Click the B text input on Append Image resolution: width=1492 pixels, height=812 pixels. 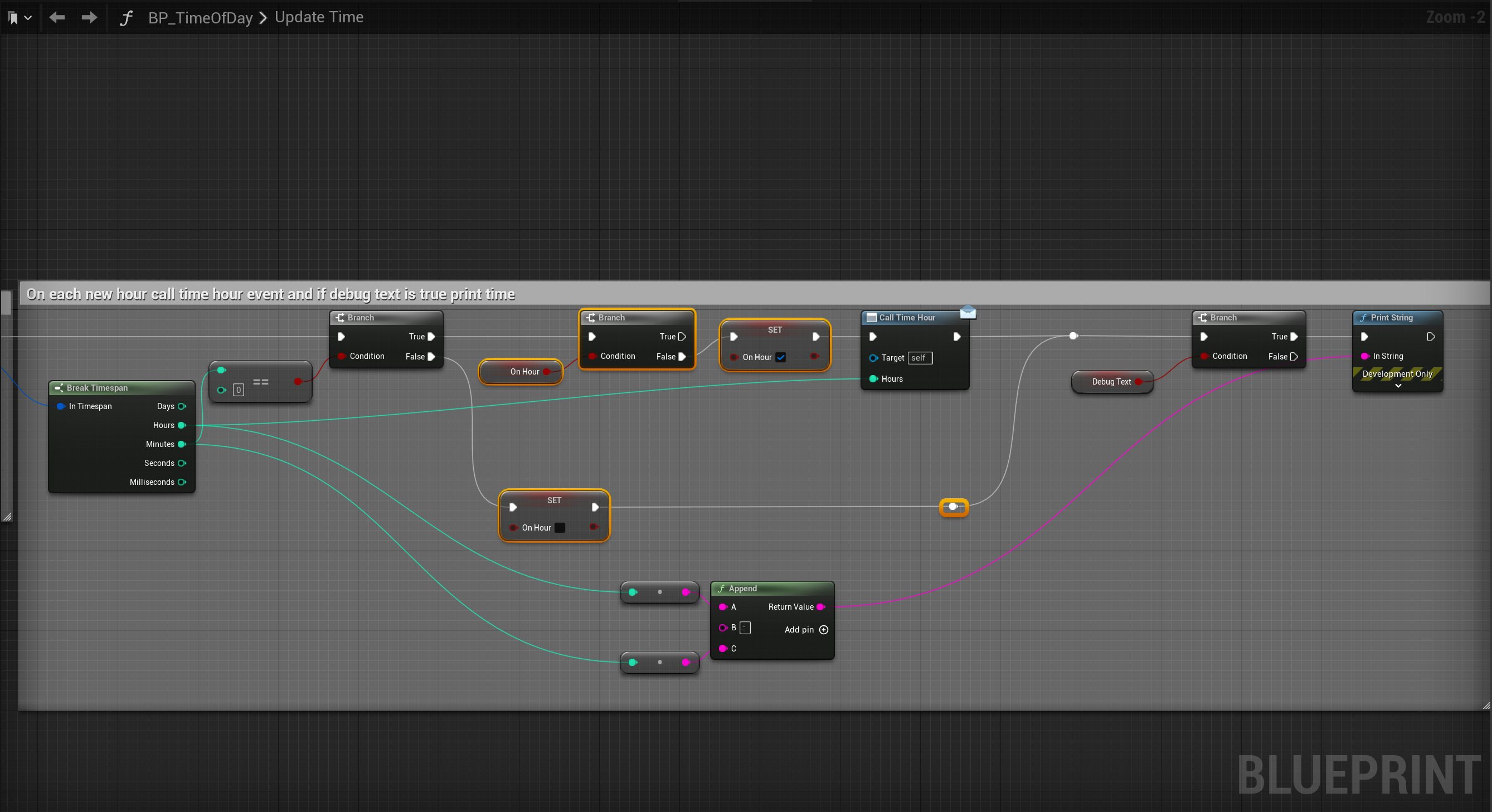(x=745, y=628)
